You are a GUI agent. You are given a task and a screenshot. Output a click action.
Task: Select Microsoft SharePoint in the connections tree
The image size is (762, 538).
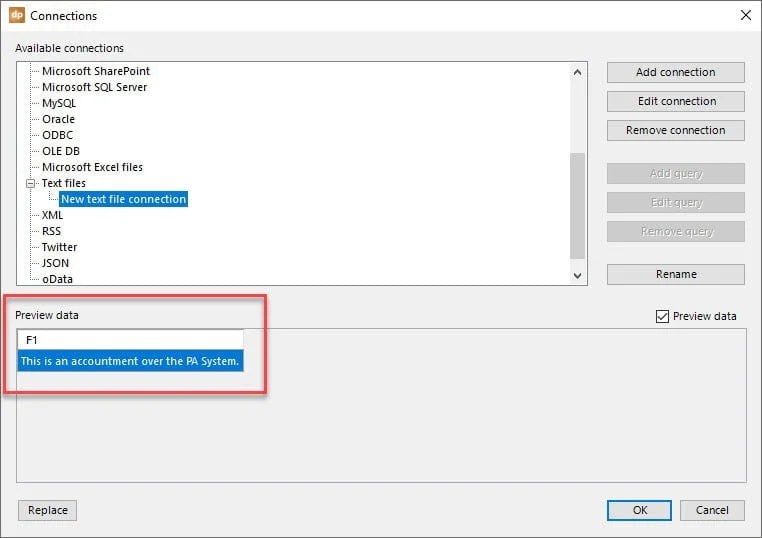pos(96,71)
